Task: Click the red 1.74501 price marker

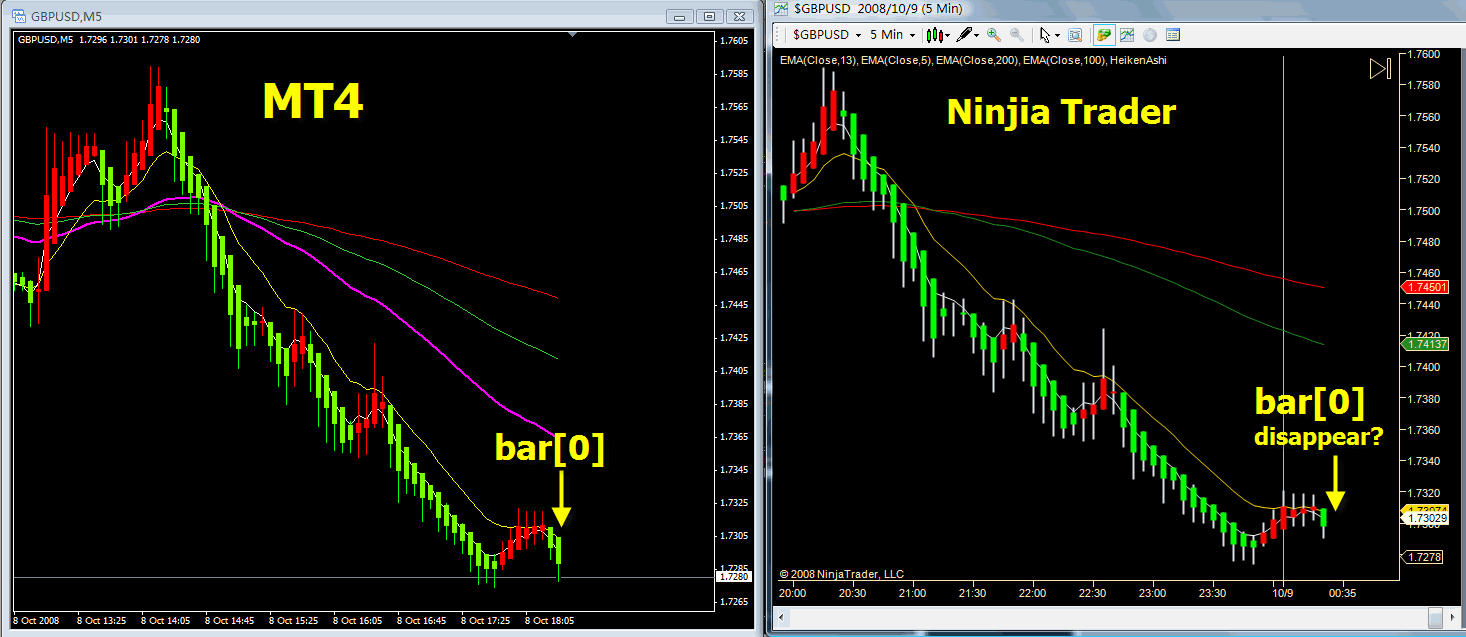Action: (1423, 288)
